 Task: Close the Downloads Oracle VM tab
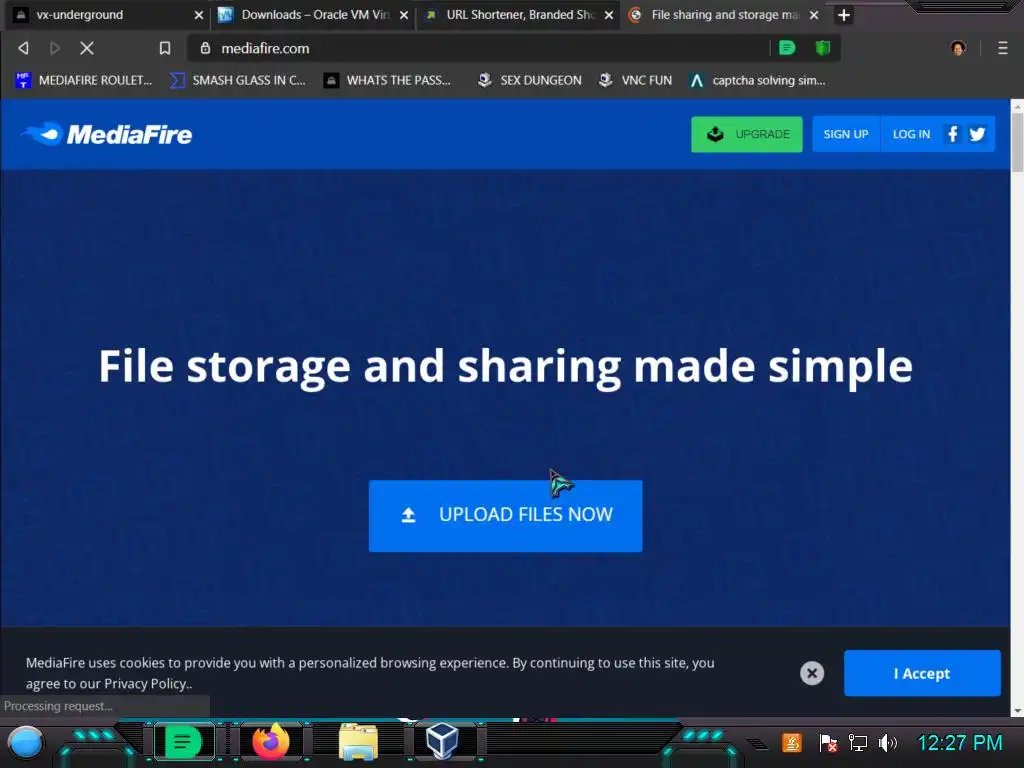tap(404, 14)
